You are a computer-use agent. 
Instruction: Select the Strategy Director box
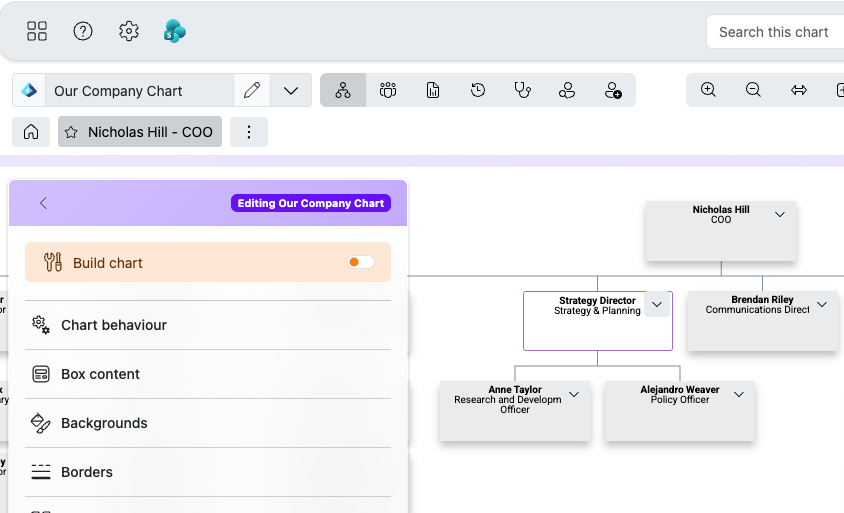[x=597, y=321]
